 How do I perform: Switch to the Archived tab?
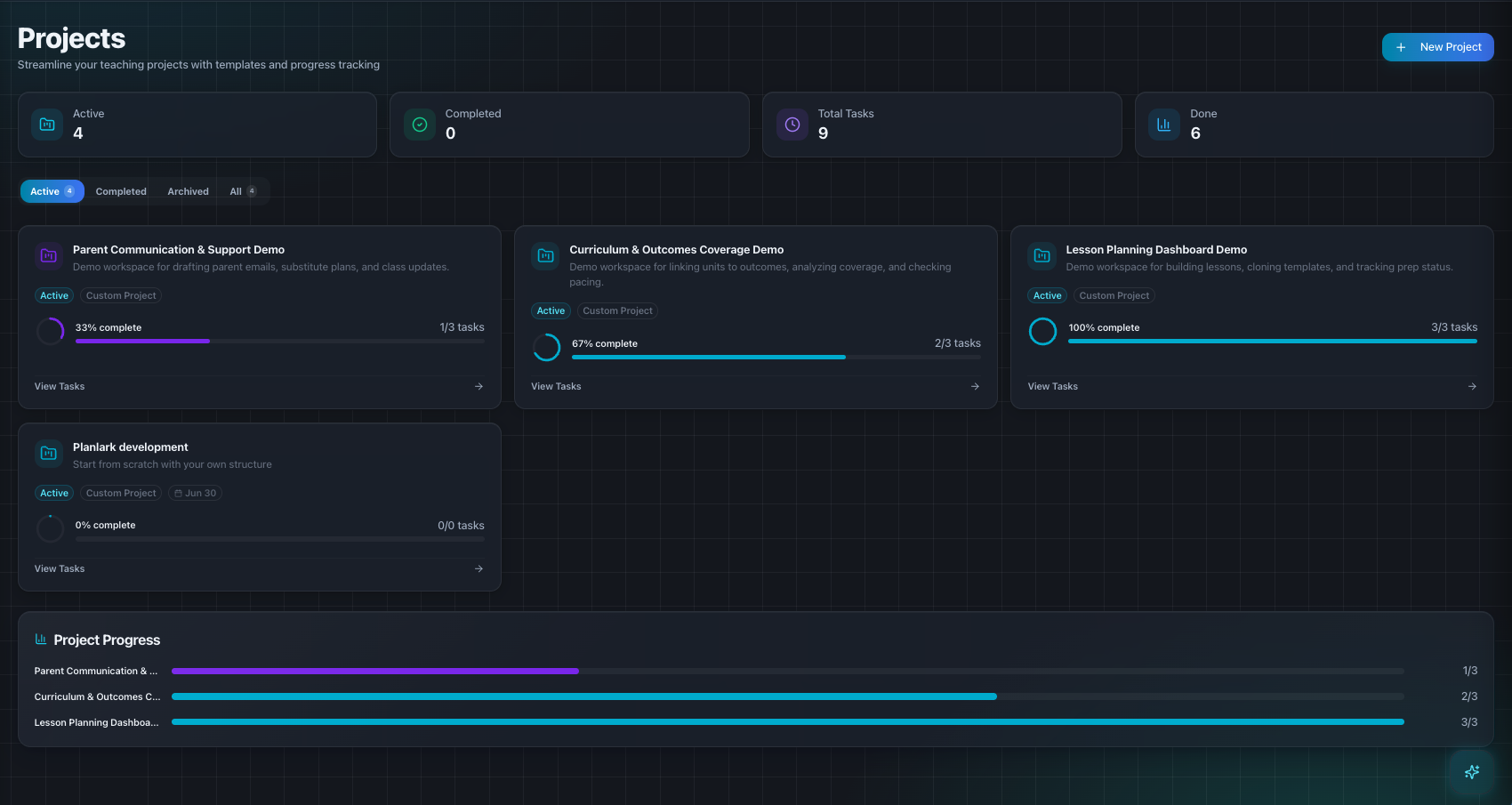188,191
